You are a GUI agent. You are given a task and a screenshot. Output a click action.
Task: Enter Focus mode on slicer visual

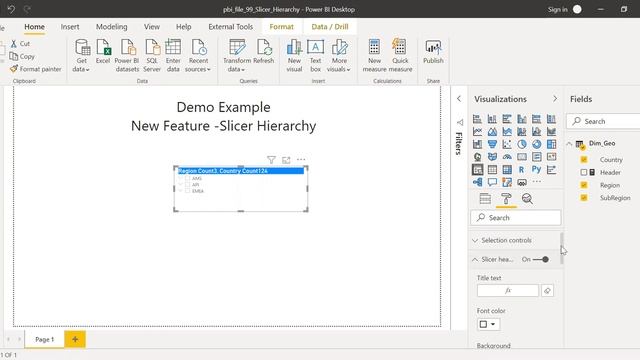286,160
